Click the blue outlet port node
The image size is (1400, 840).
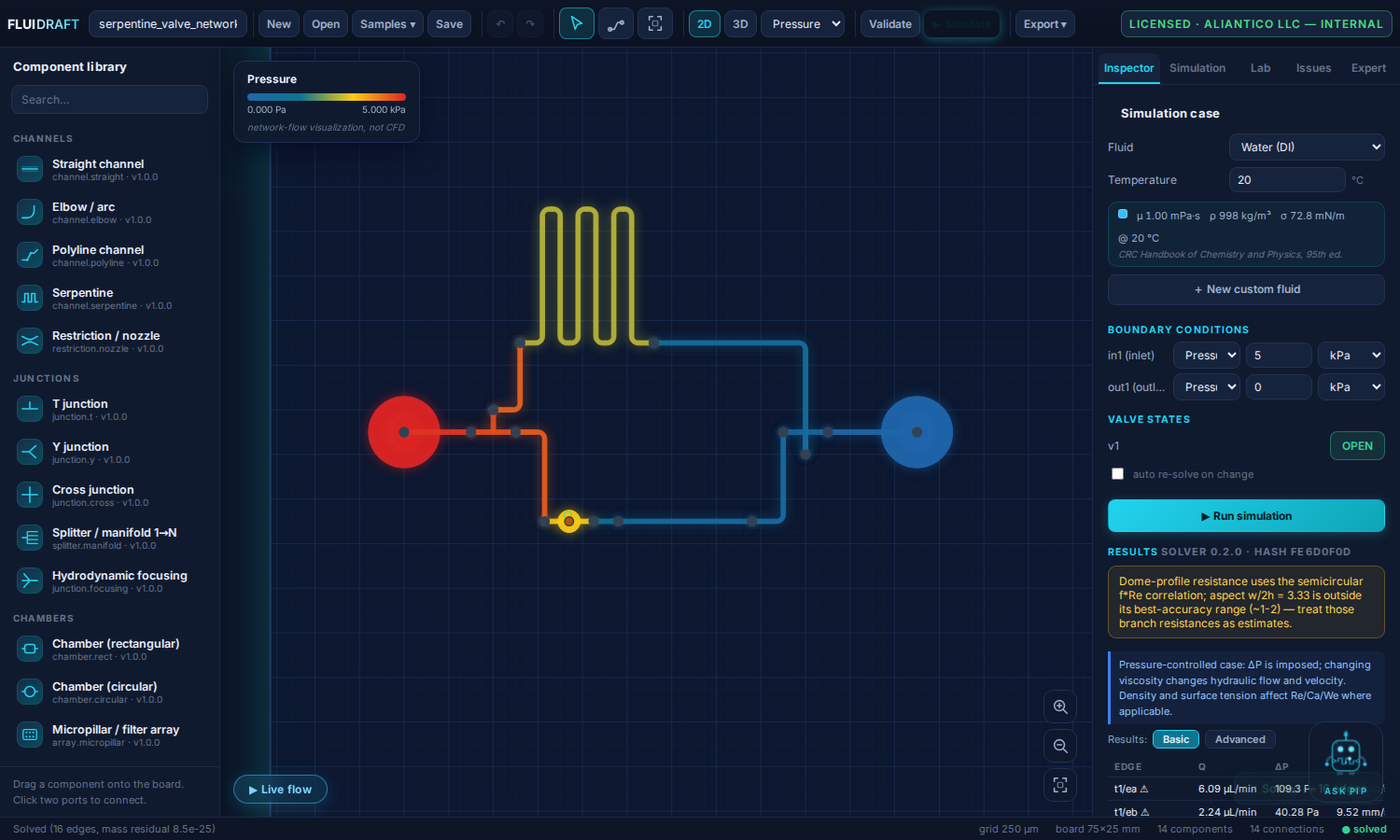[x=917, y=432]
